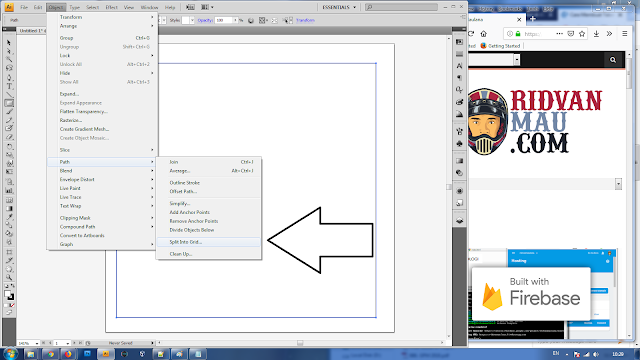Expand the Essentials workspace dropdown
Viewport: 640px width, 360px height.
click(339, 7)
